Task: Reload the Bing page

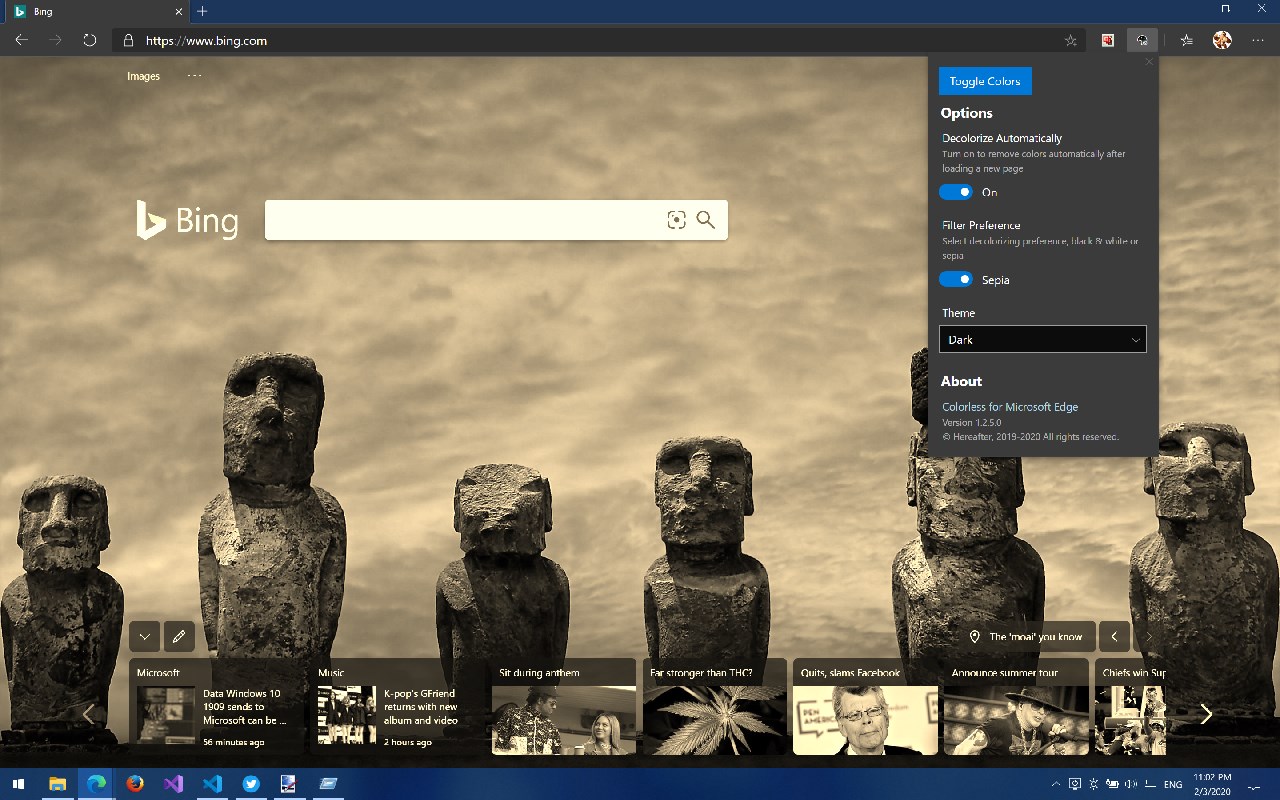Action: coord(90,41)
